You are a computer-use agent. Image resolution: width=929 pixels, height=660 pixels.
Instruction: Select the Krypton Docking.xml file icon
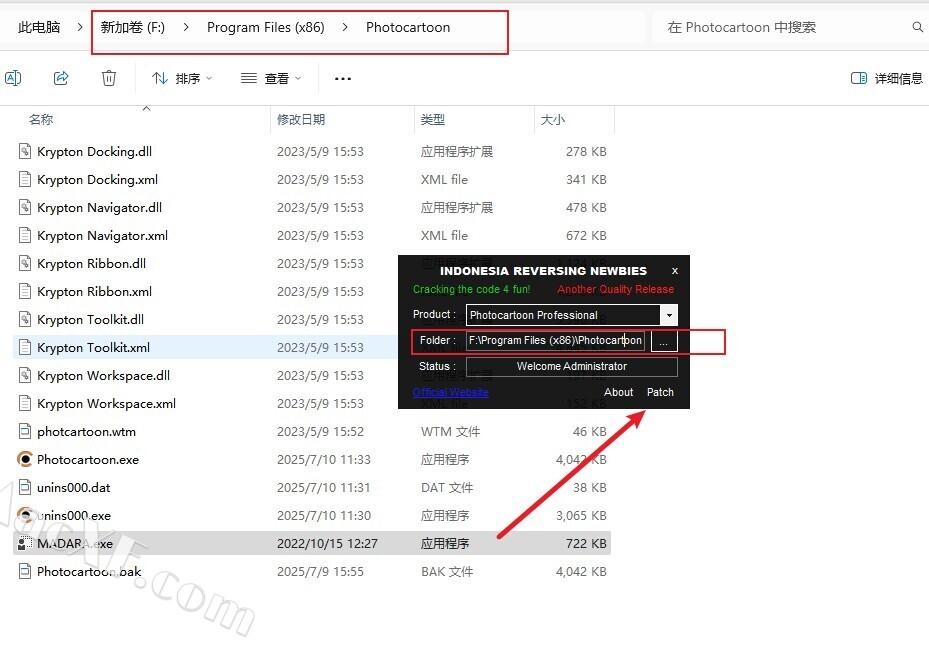point(25,180)
